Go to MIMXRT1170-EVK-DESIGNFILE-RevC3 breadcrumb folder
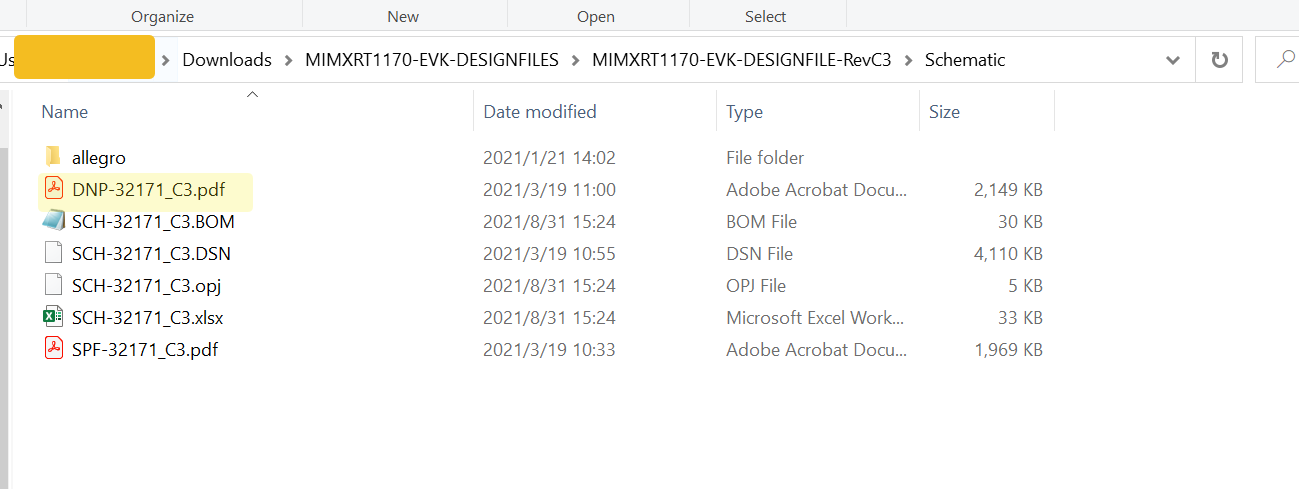 741,60
